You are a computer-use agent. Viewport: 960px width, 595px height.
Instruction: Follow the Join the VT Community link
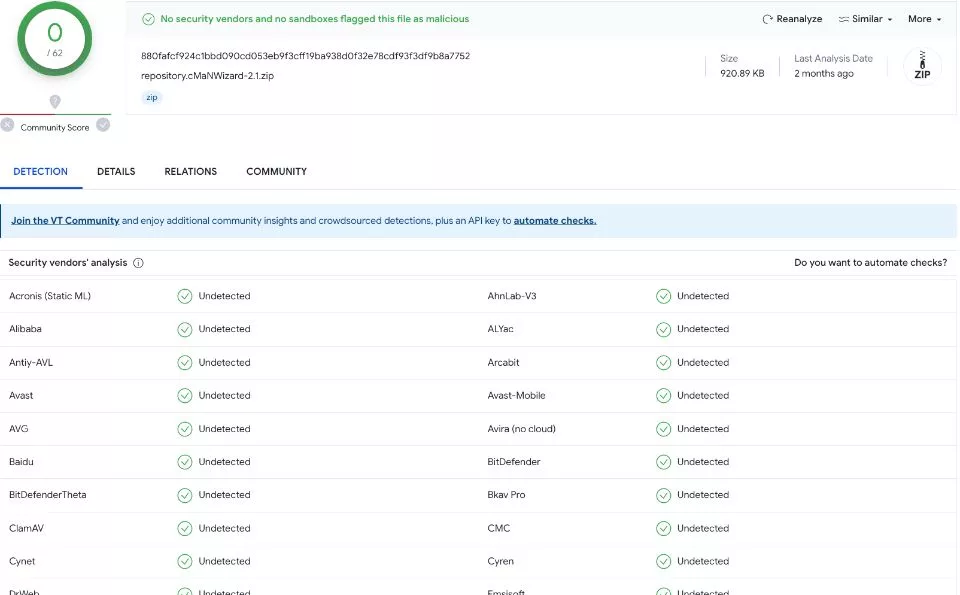(x=65, y=220)
